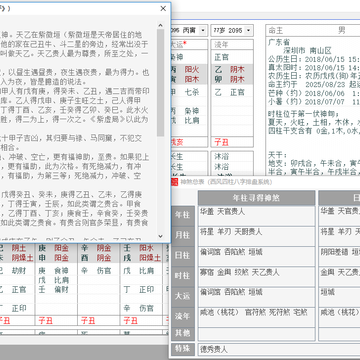Click the 卯 阴木 branch in the 流年 column

coord(230,79)
